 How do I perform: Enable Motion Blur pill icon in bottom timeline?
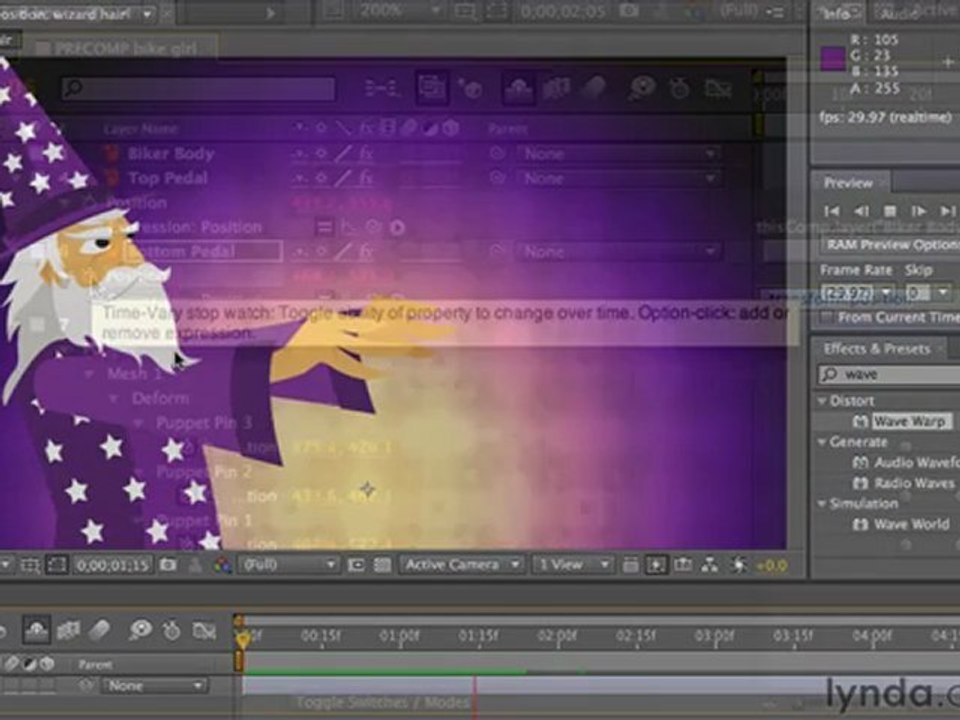[100, 629]
